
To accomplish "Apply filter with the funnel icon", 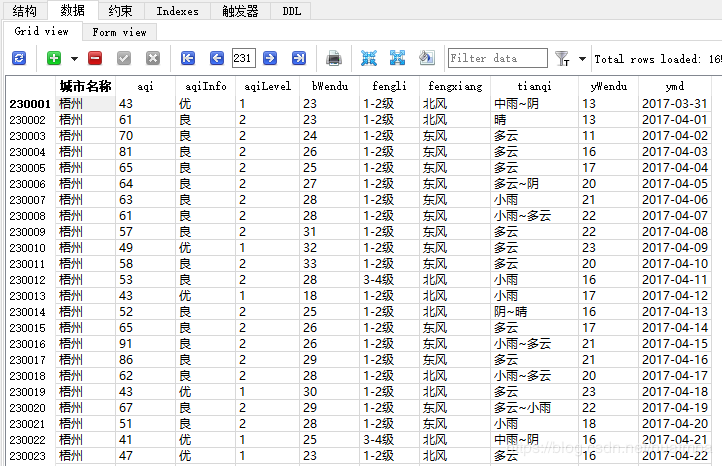I will coord(562,58).
